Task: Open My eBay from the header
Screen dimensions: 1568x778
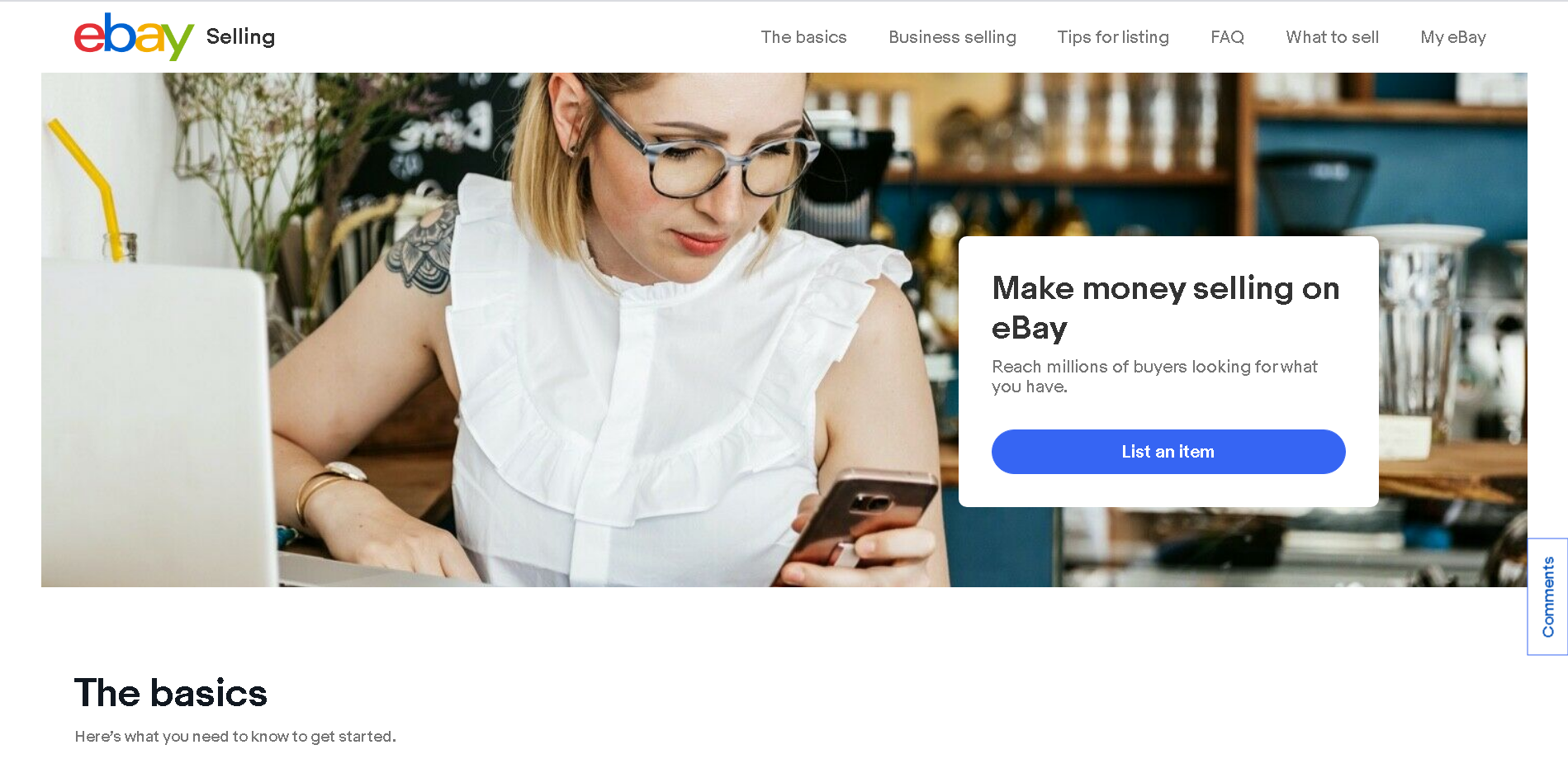Action: pyautogui.click(x=1452, y=37)
